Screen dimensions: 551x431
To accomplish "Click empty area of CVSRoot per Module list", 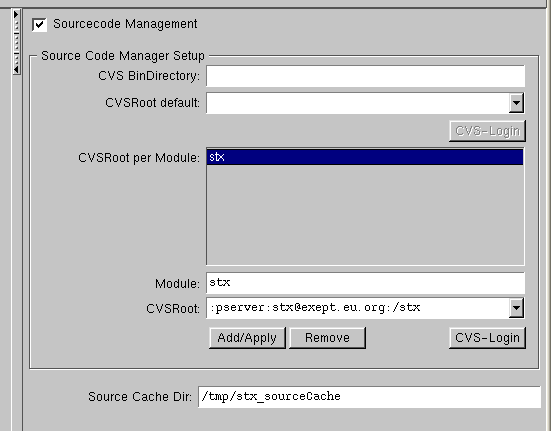I will 365,214.
